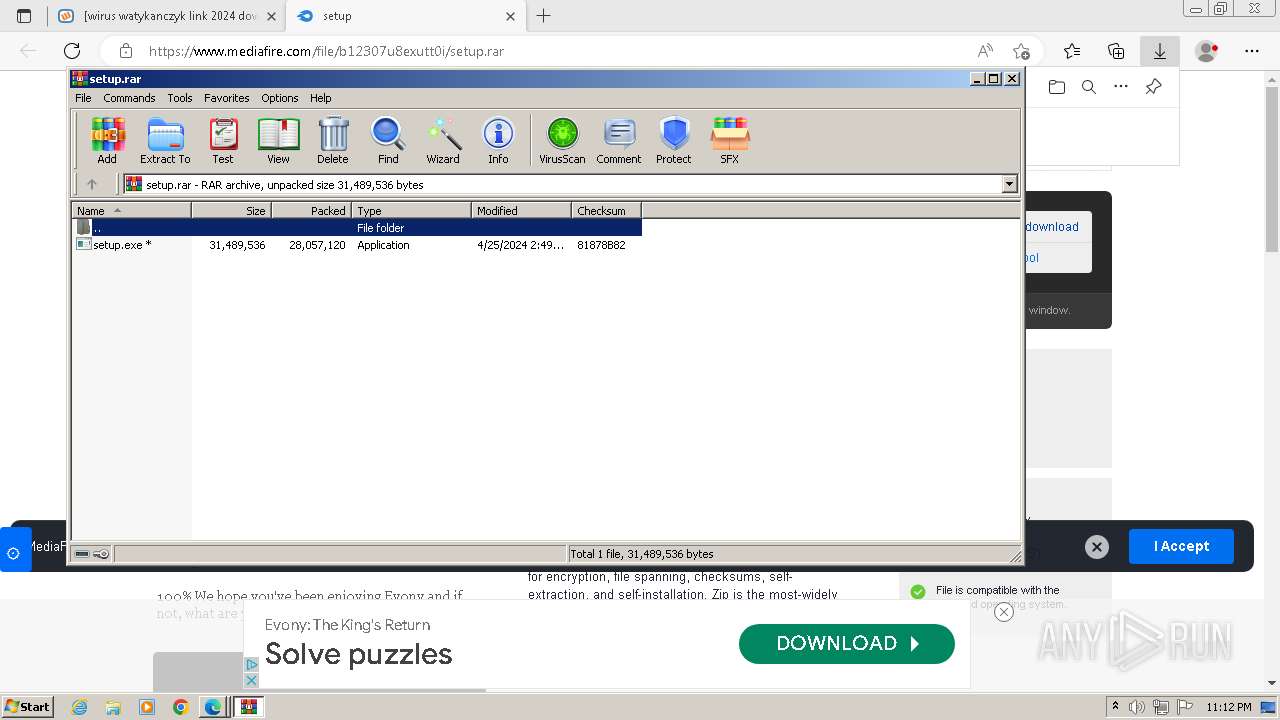This screenshot has height=720, width=1280.
Task: Open browser Collections icon
Action: pyautogui.click(x=1116, y=51)
